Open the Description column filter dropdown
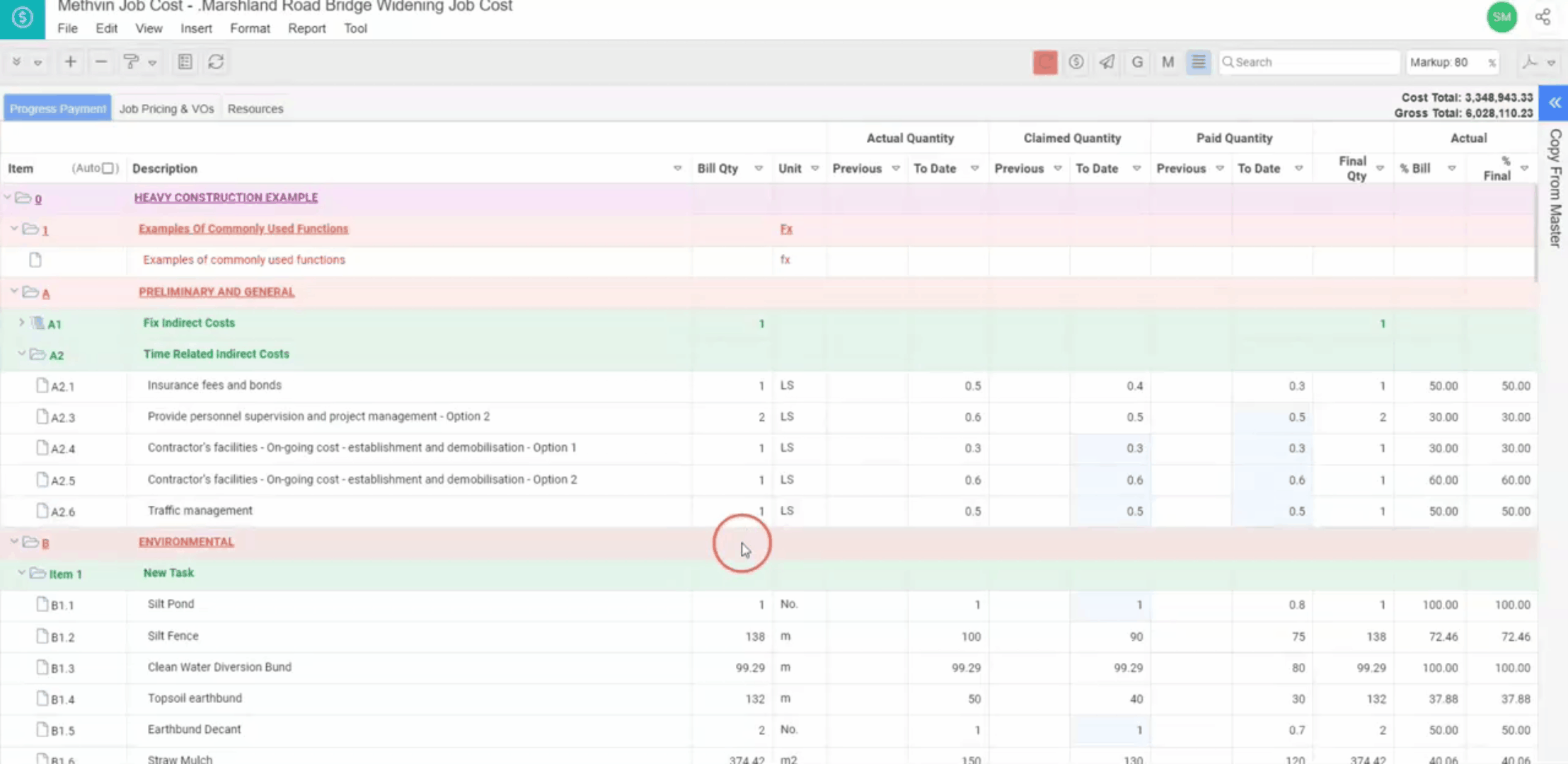This screenshot has height=764, width=1568. point(677,168)
